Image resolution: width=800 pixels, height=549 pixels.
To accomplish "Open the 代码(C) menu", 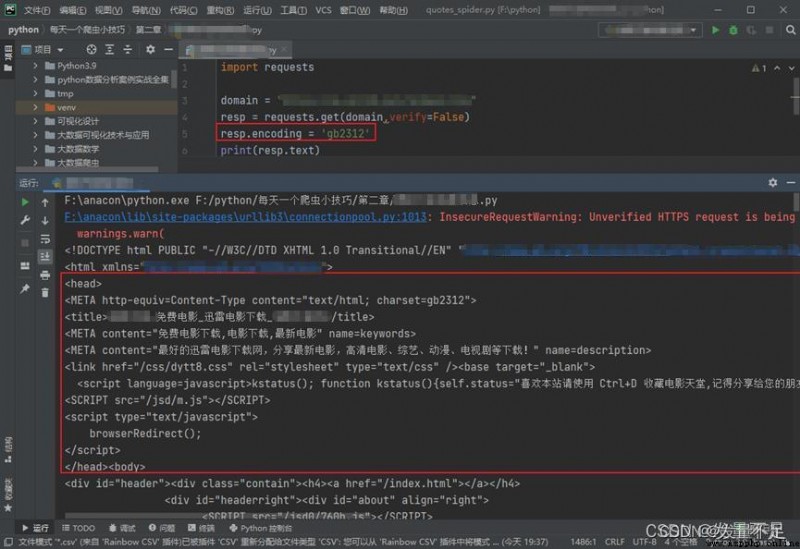I will click(x=183, y=10).
